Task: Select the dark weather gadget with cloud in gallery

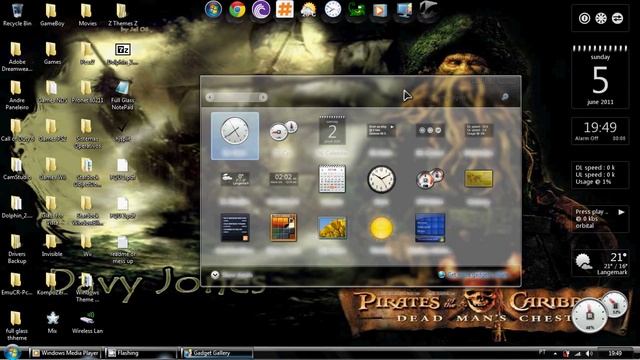Action: click(235, 179)
